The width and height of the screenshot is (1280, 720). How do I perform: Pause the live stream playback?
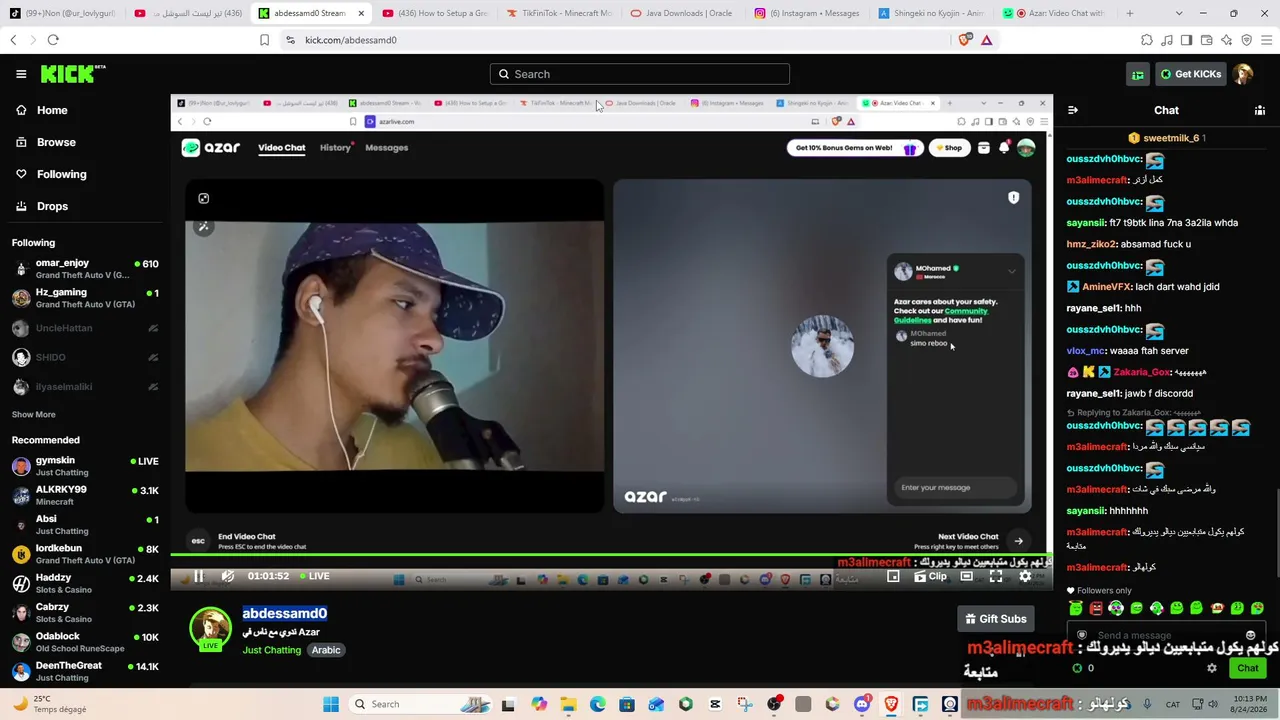198,576
